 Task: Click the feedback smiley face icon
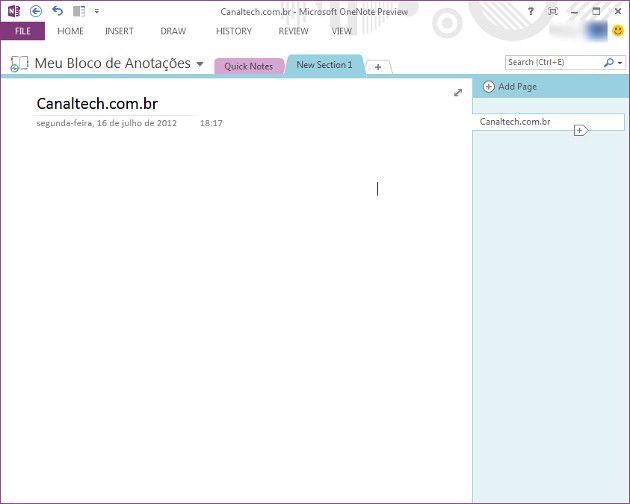click(618, 31)
